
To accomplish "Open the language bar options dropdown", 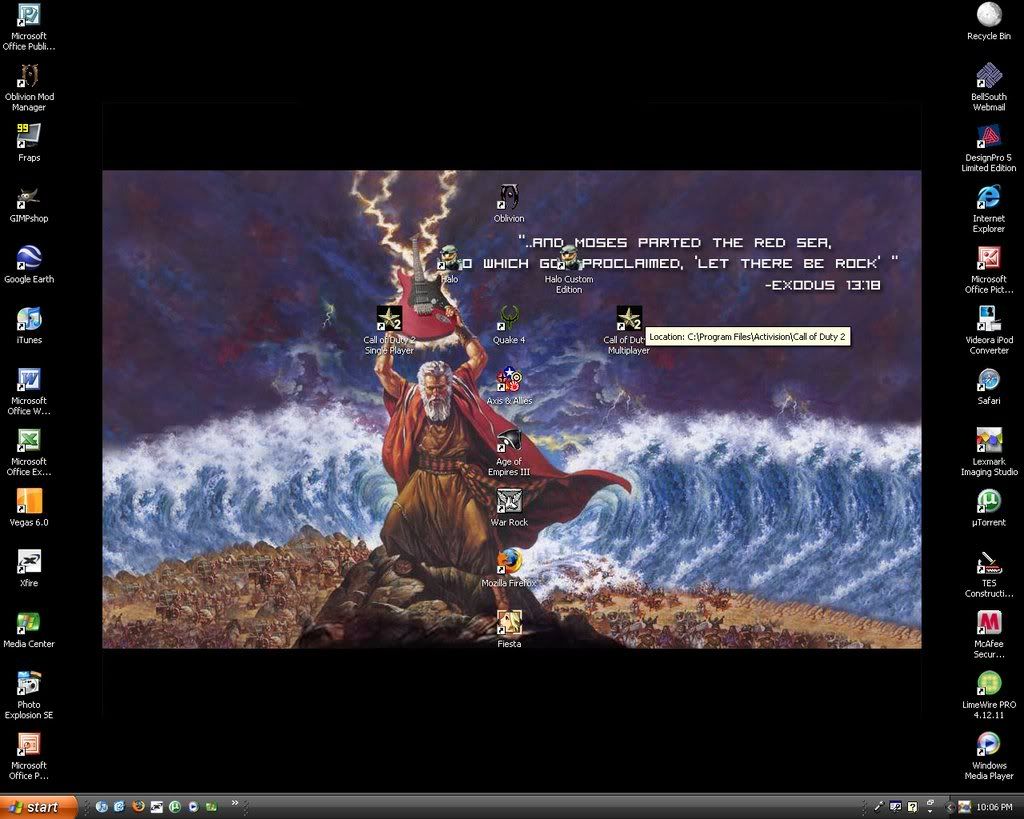I will 930,811.
